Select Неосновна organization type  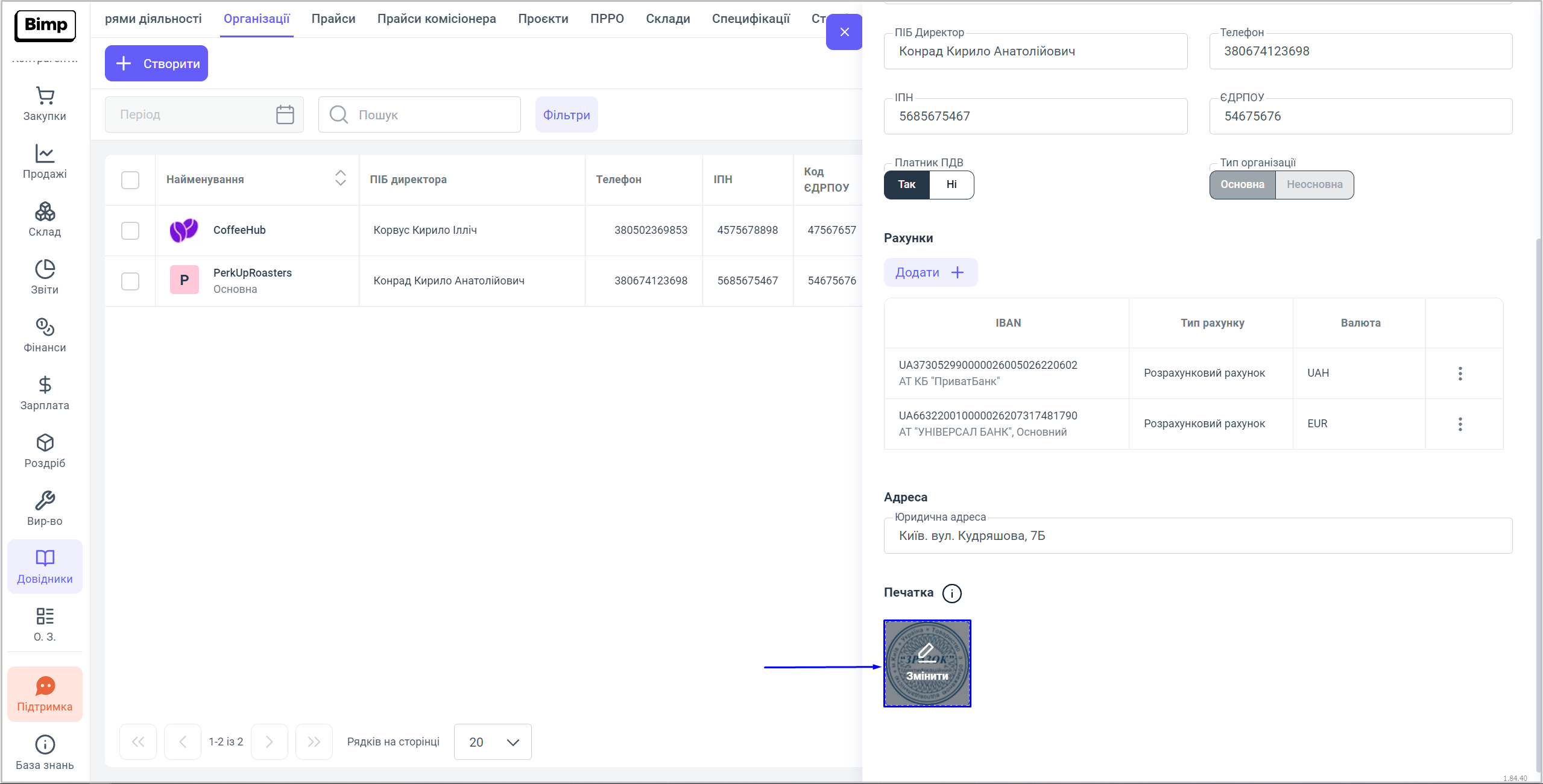[1314, 185]
